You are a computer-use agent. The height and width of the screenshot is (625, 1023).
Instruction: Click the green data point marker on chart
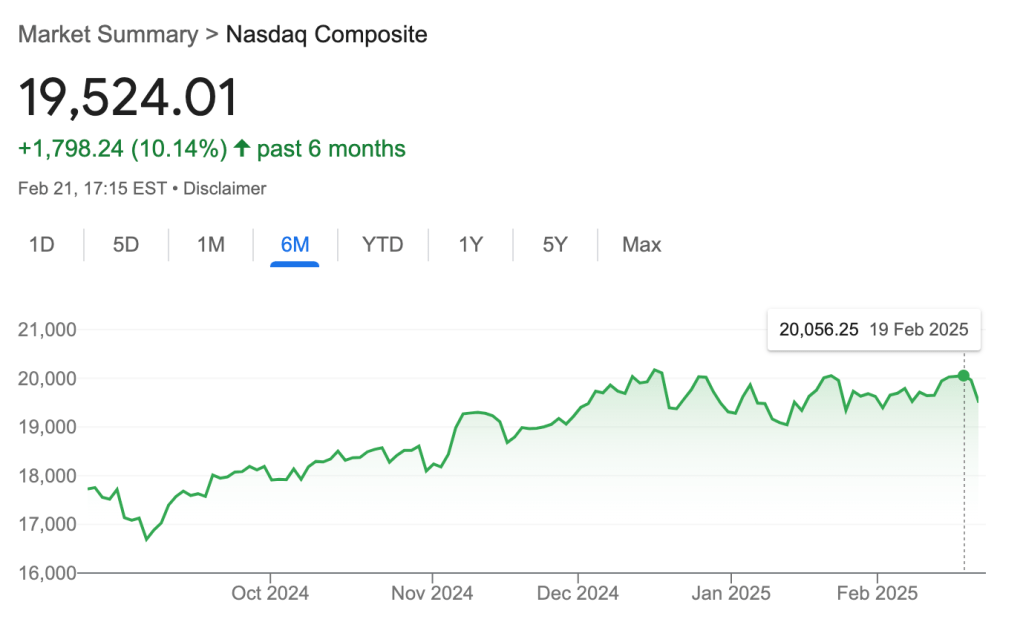pos(964,376)
